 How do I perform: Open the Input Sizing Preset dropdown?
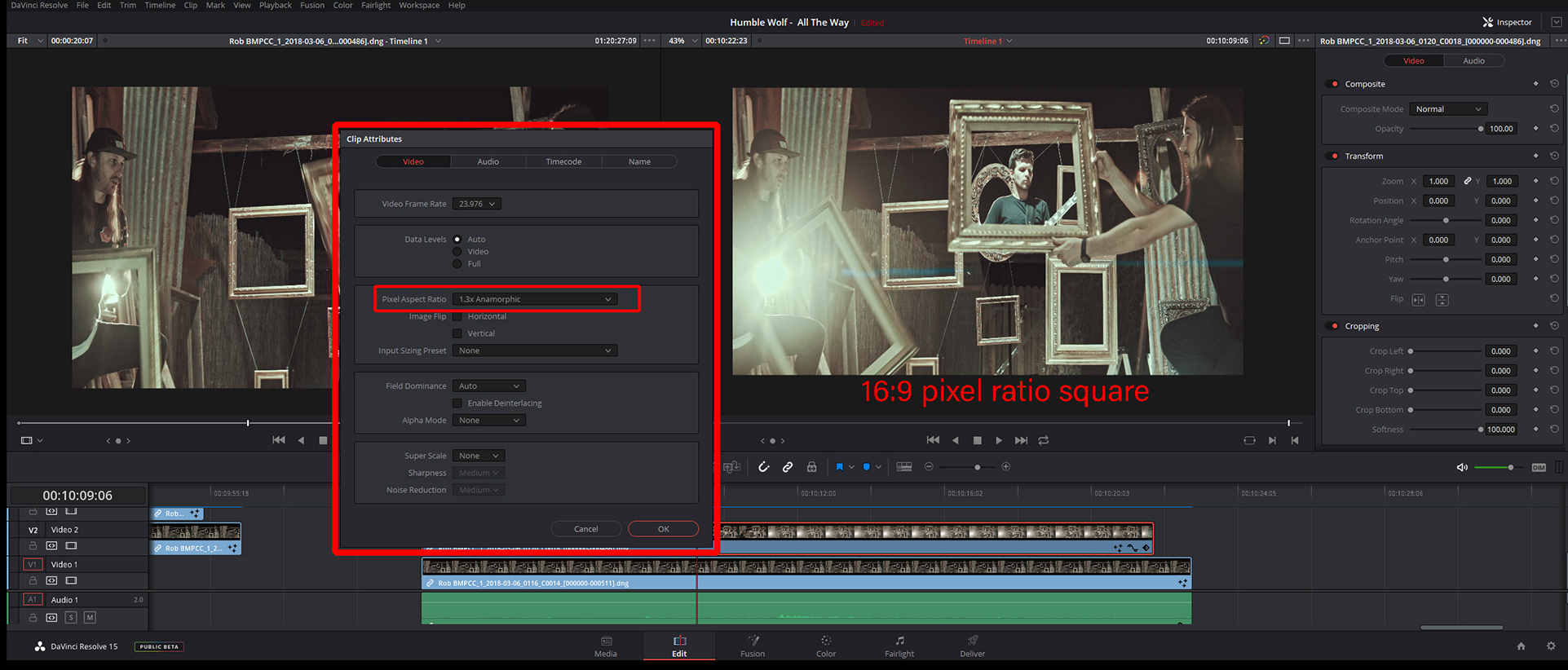tap(535, 350)
